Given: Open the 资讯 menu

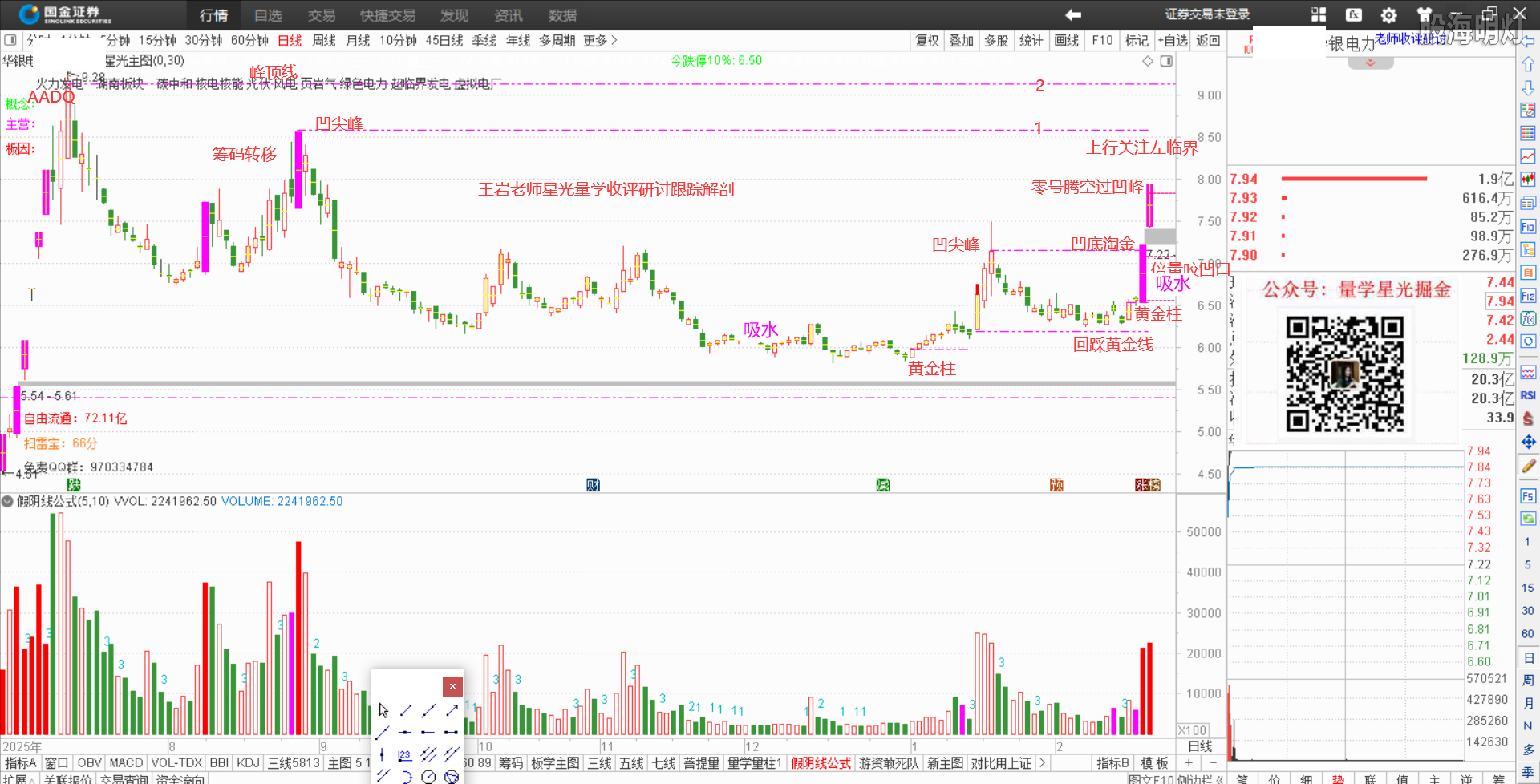Looking at the screenshot, I should pyautogui.click(x=508, y=15).
